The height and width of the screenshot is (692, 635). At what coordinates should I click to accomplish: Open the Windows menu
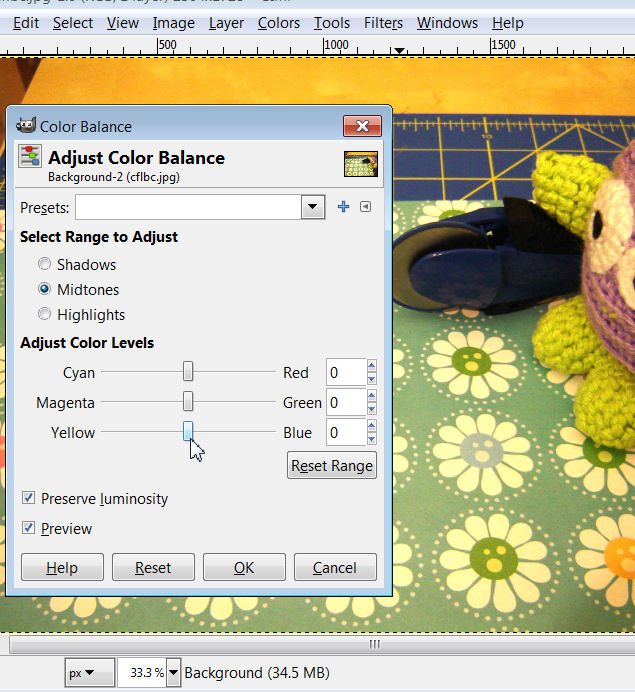point(447,23)
